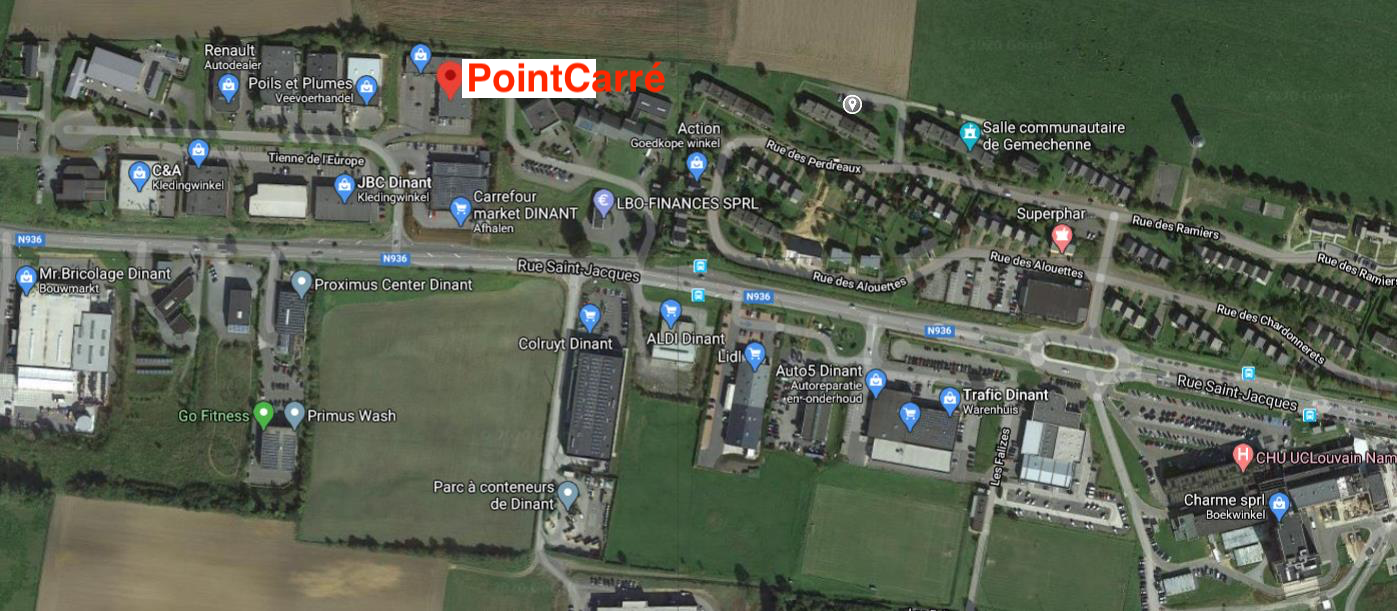The width and height of the screenshot is (1397, 611).
Task: Select the ALDI Dinant shopping cart pin
Action: (x=670, y=312)
